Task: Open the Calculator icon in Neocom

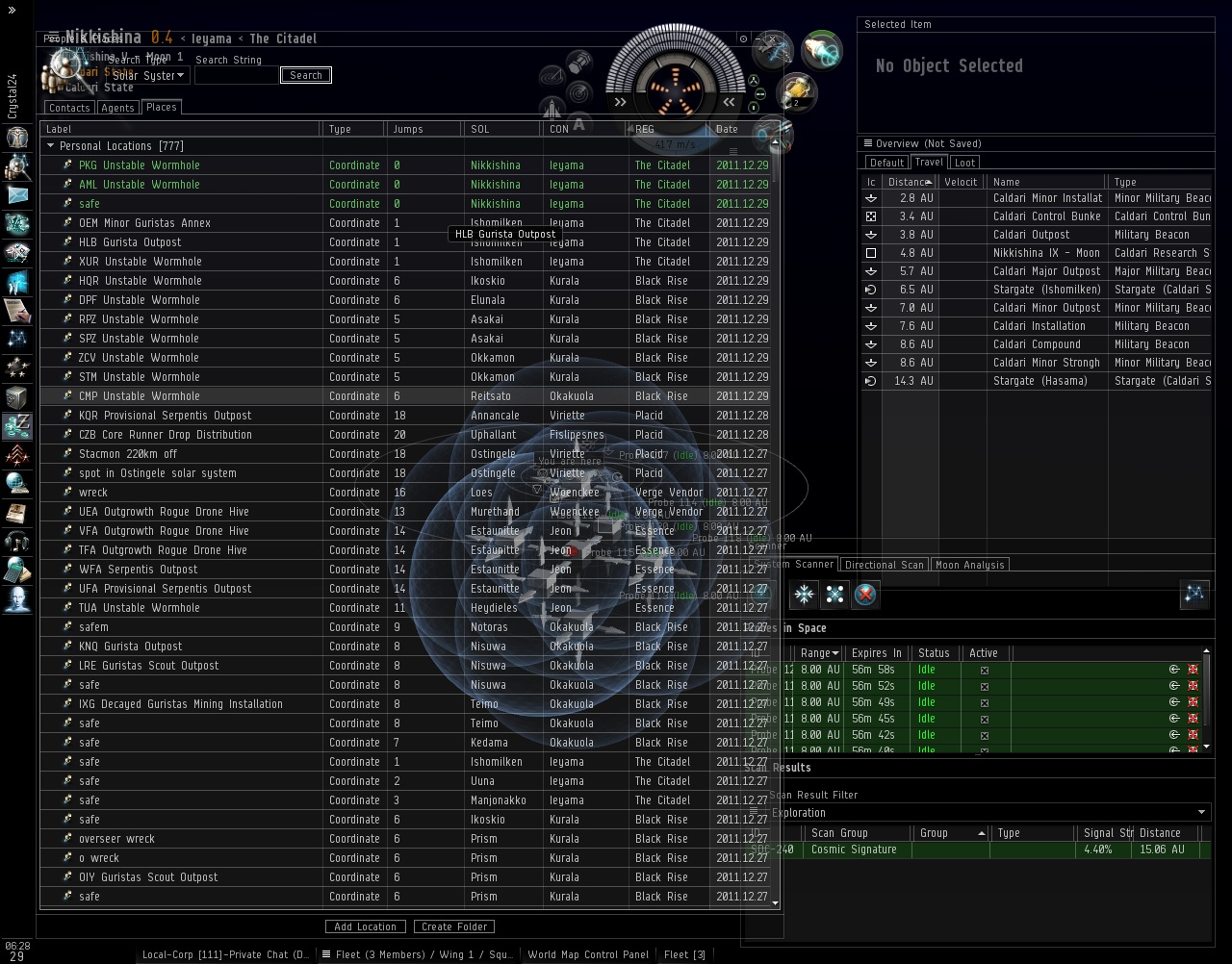Action: [17, 571]
